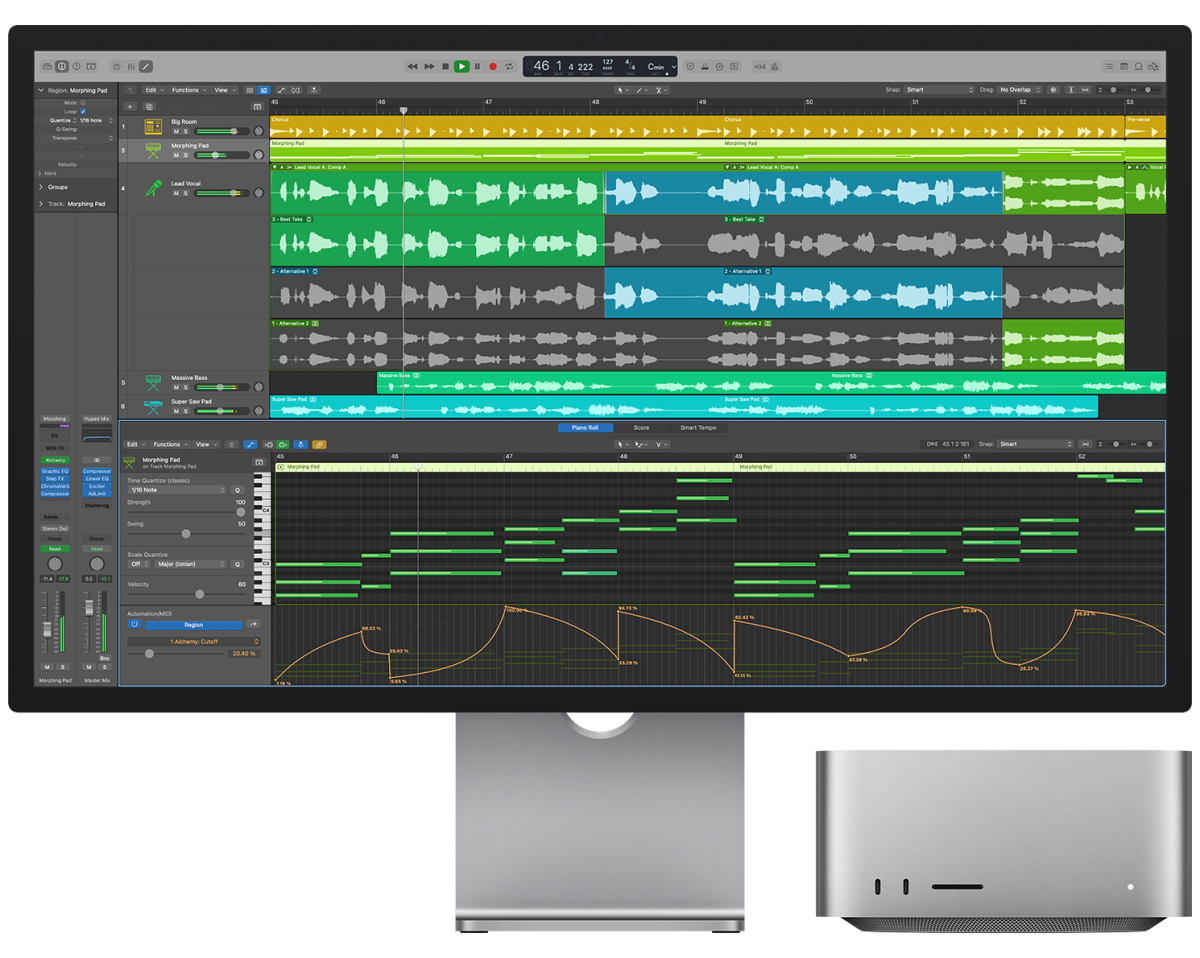Open the Drag dropdown set to No Overlap
The height and width of the screenshot is (958, 1200).
[1020, 90]
